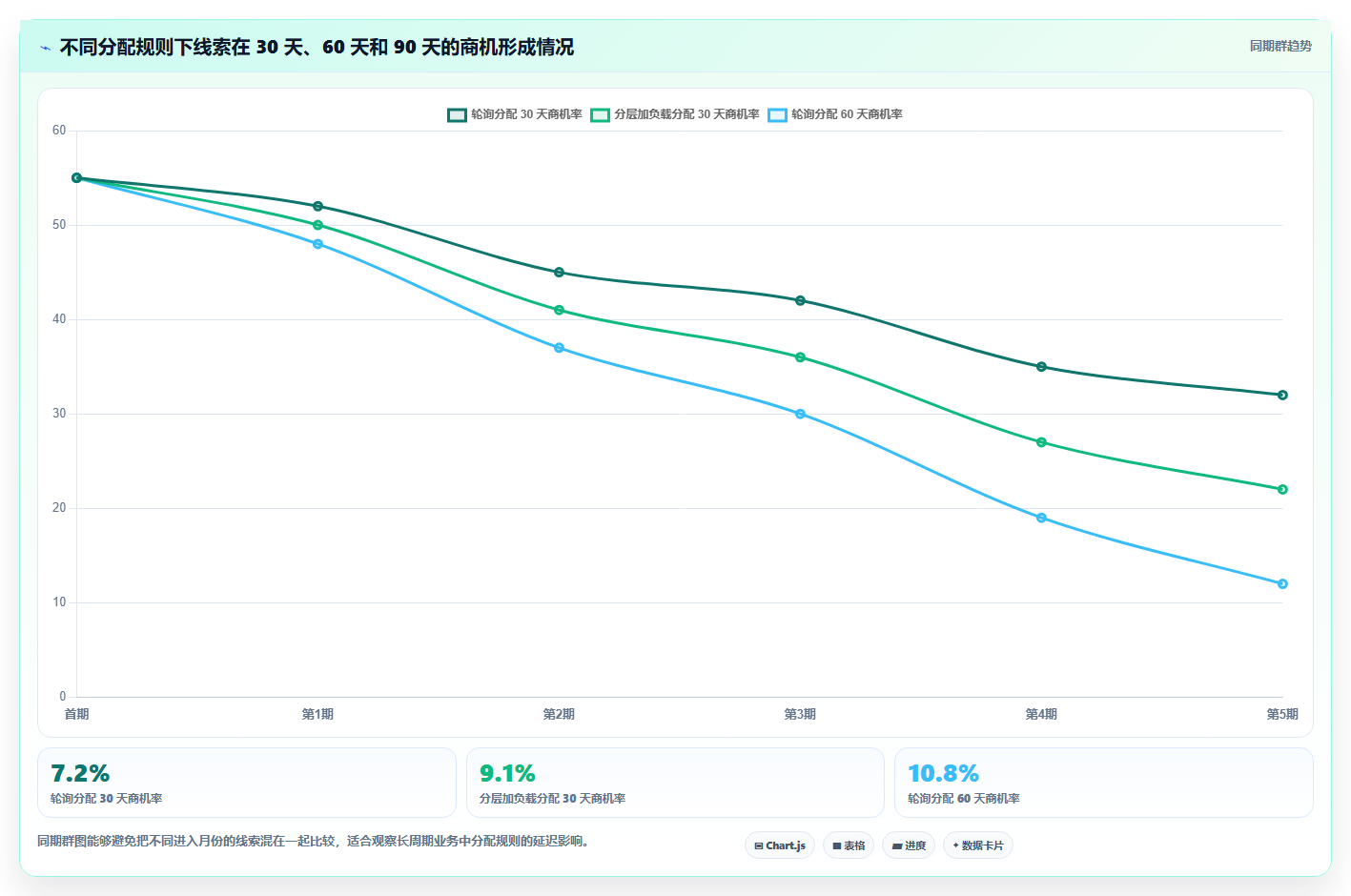The width and height of the screenshot is (1351, 896).
Task: Click the y-axis value 40
Action: [x=59, y=319]
